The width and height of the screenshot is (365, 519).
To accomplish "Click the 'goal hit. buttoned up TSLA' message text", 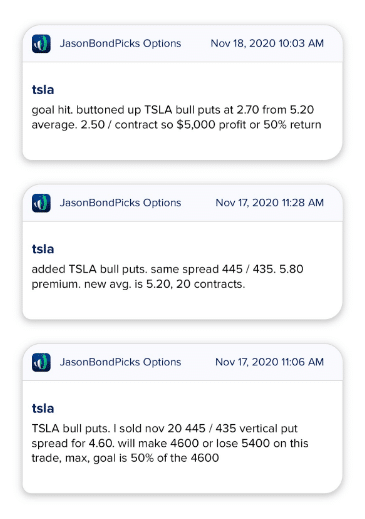I will 177,117.
